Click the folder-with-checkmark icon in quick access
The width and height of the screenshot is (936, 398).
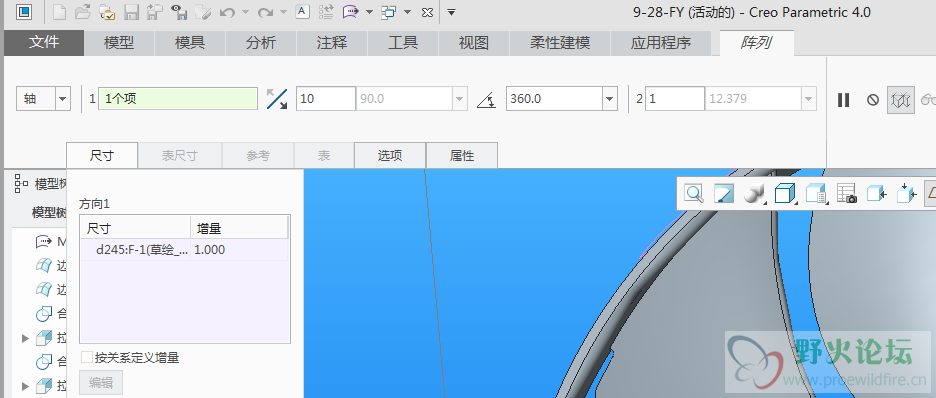(107, 12)
